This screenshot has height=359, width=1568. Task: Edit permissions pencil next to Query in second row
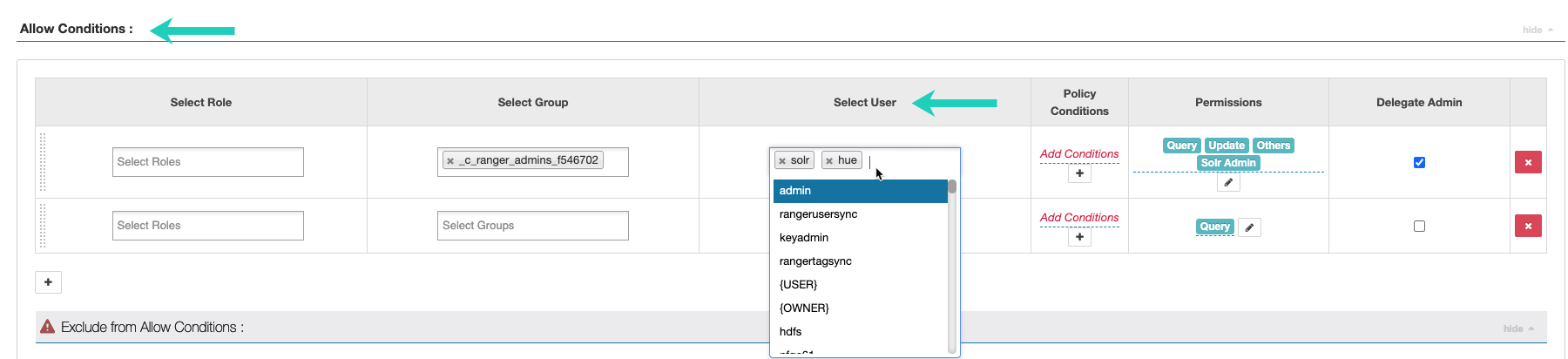pos(1249,227)
